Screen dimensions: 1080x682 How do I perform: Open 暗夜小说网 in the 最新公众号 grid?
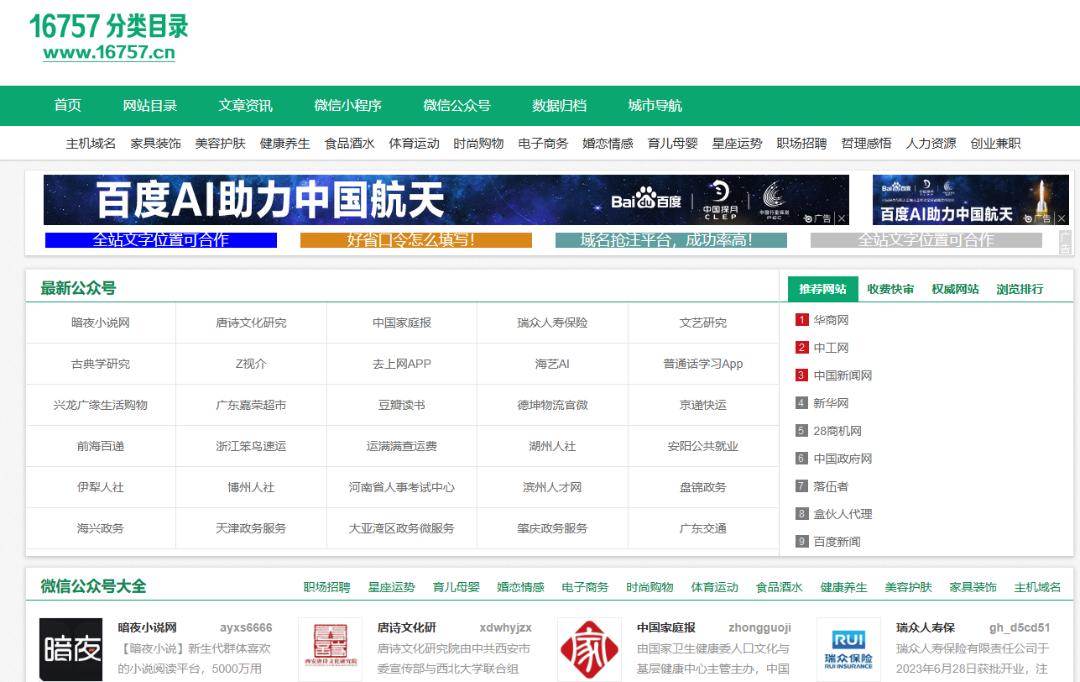tap(101, 323)
